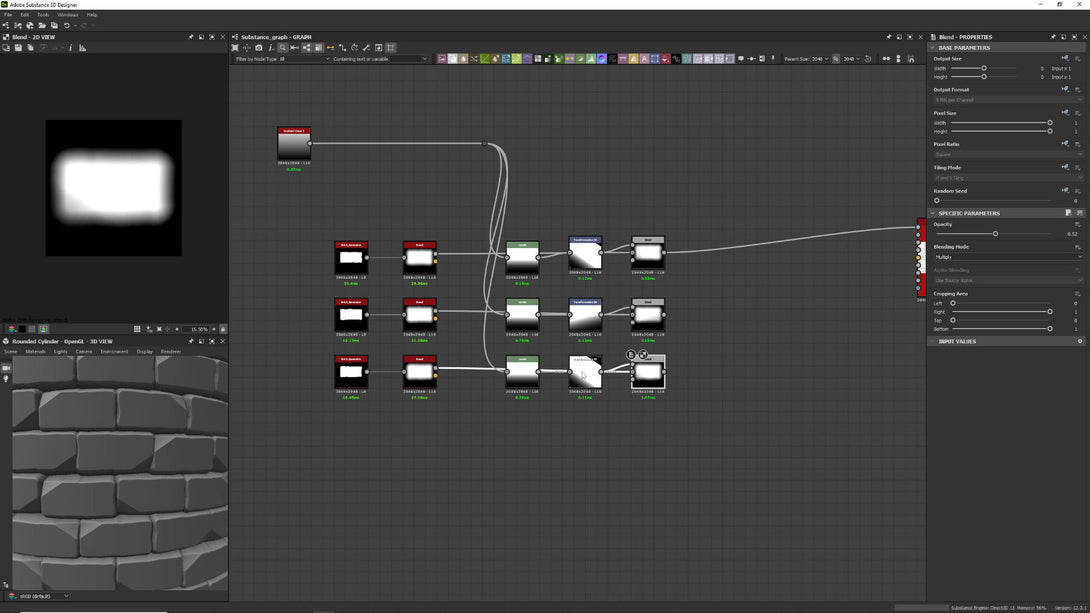This screenshot has width=1090, height=613.
Task: Click the Opacity value field 0.52
Action: point(1072,234)
